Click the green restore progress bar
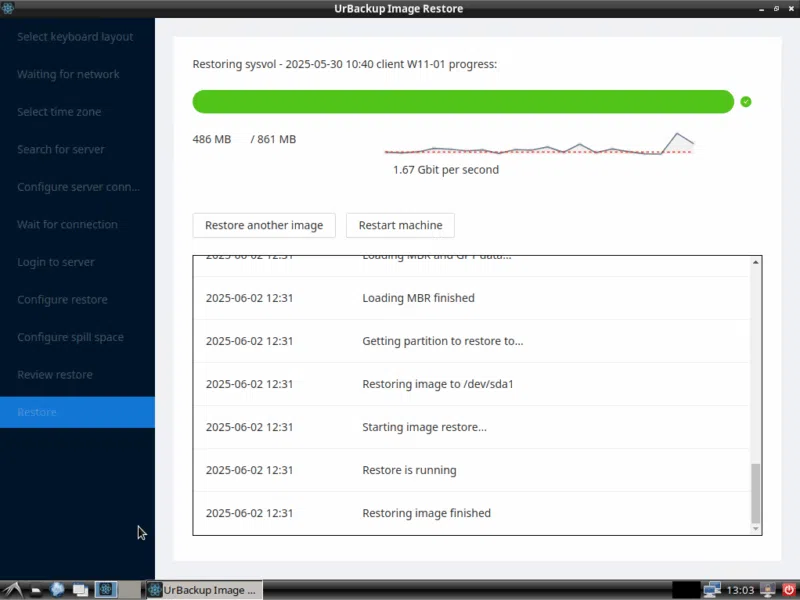Image resolution: width=800 pixels, height=600 pixels. click(x=463, y=102)
